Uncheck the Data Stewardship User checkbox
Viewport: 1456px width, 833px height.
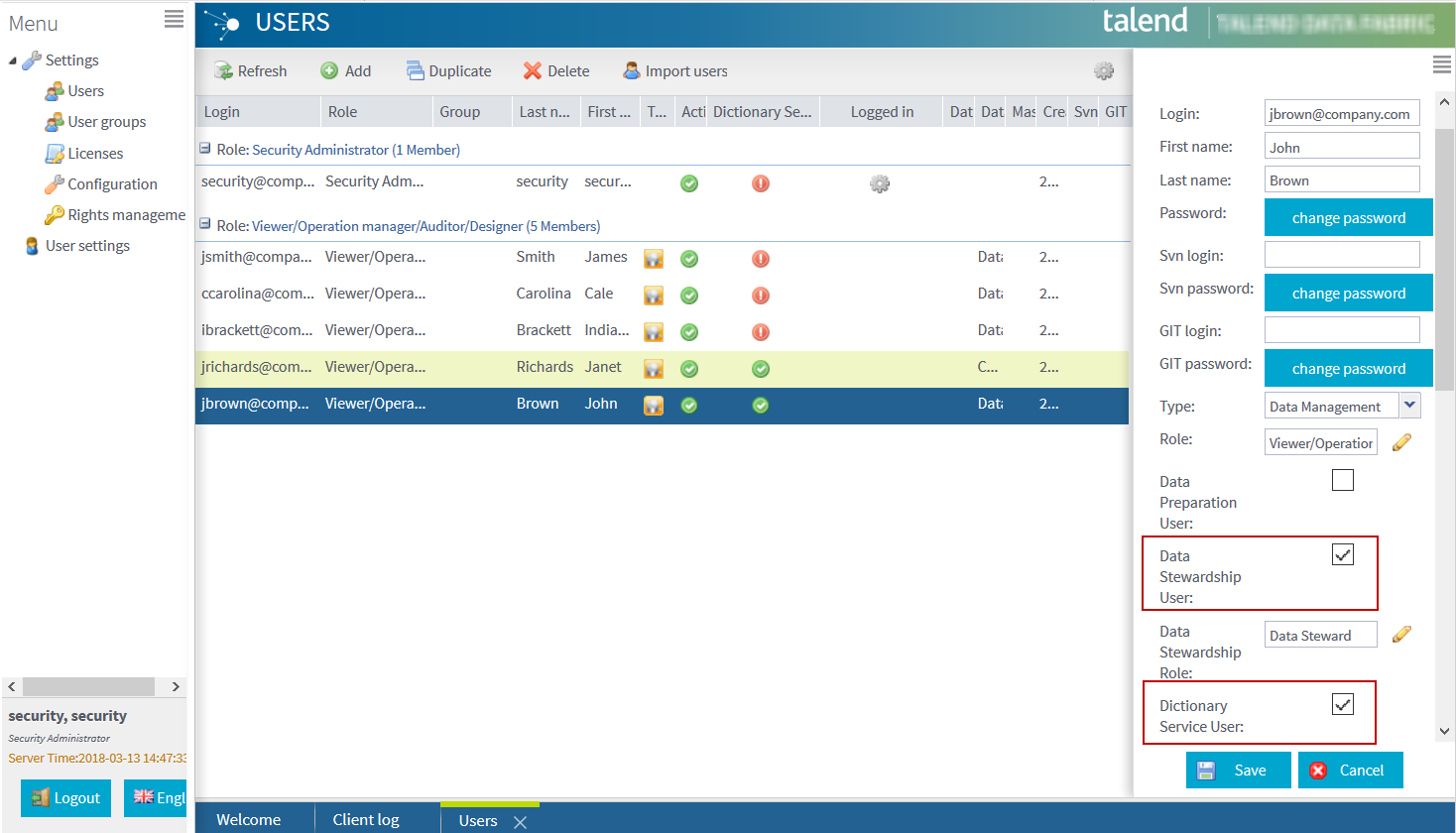point(1342,555)
